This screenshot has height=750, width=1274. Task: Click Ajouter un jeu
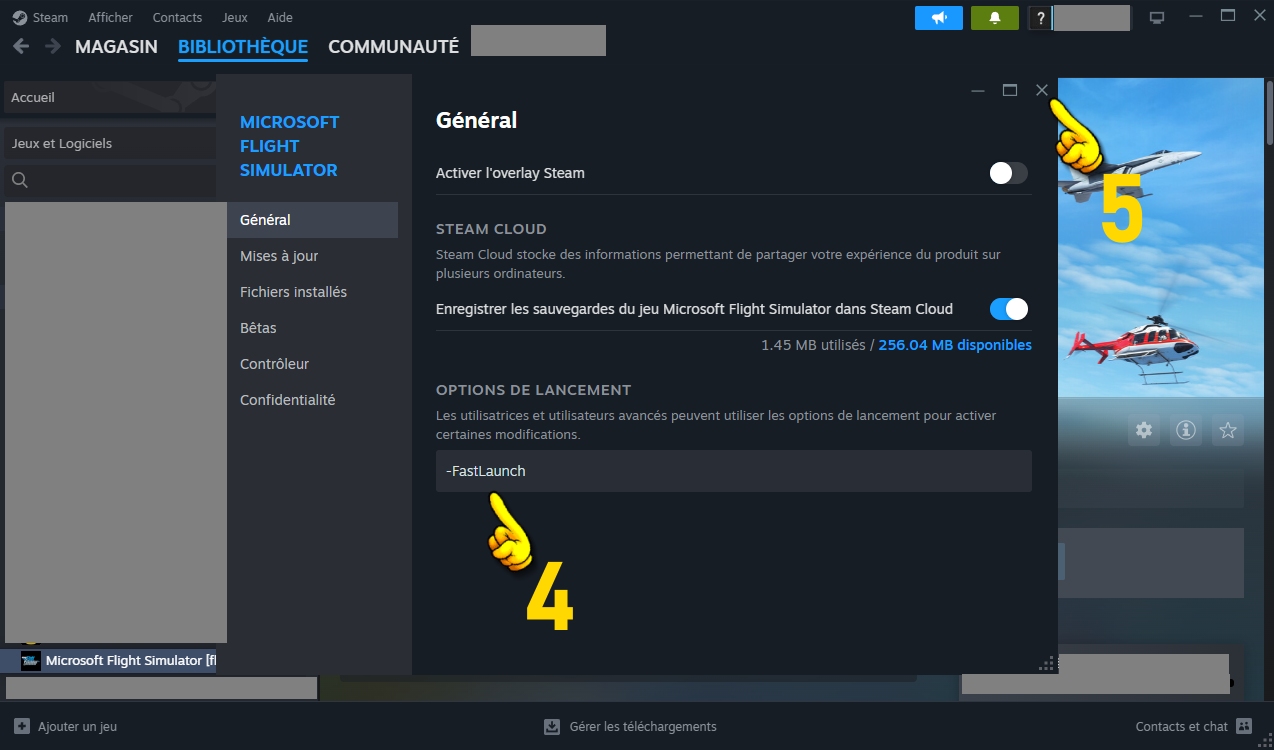(65, 727)
